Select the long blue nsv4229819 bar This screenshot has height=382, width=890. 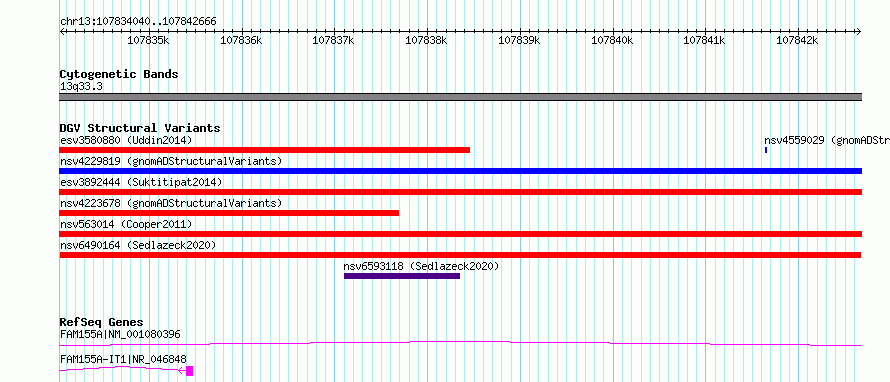click(460, 171)
